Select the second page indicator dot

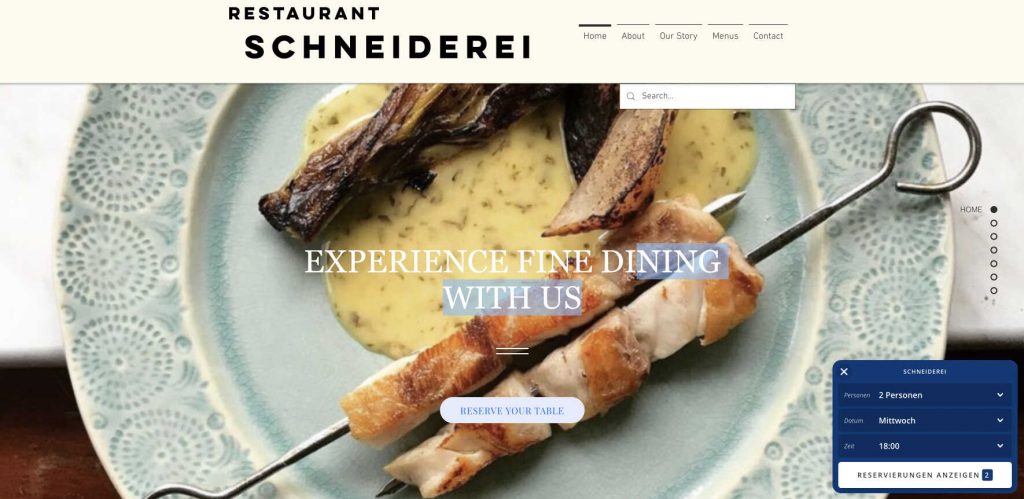[x=994, y=223]
